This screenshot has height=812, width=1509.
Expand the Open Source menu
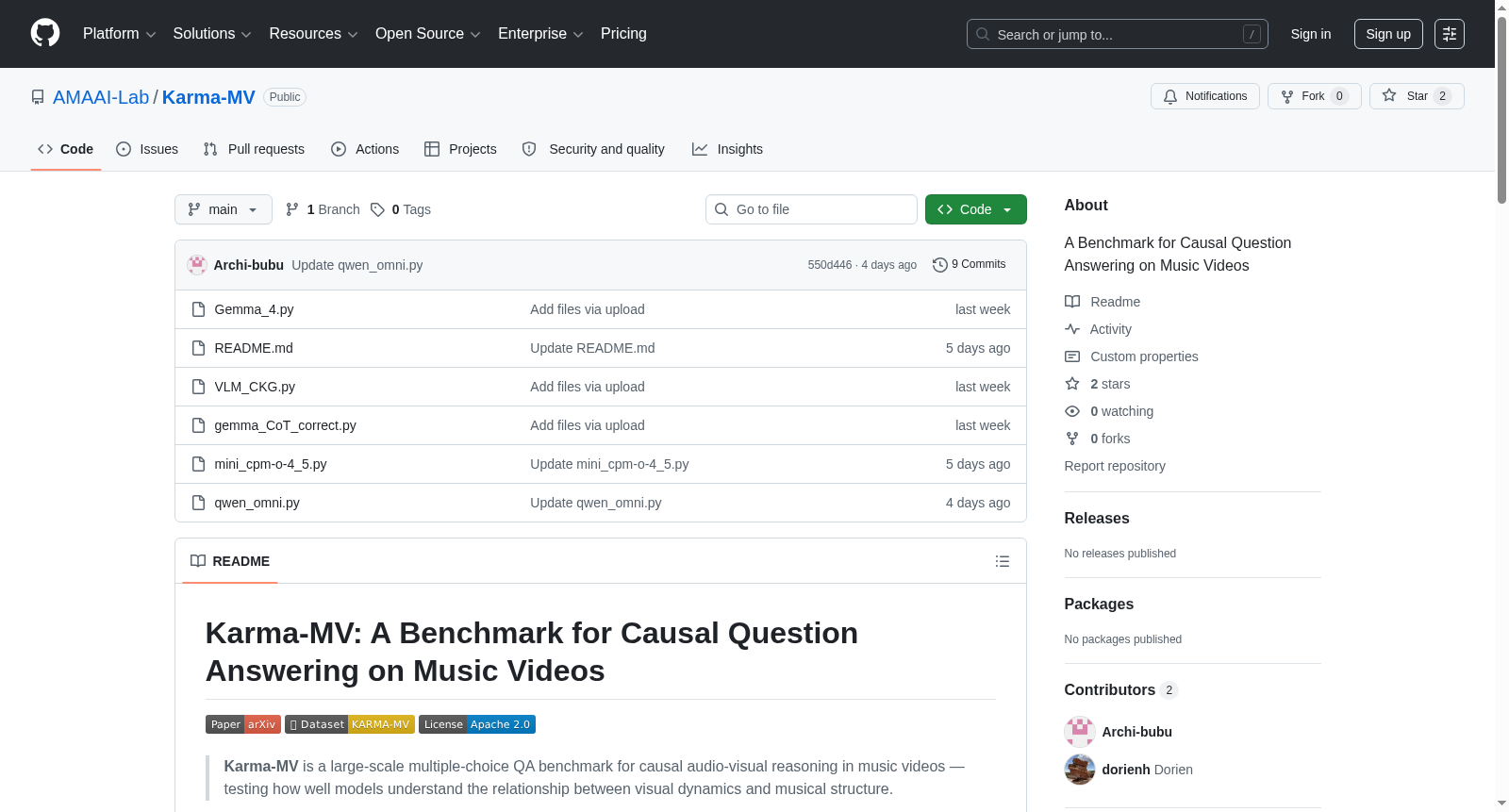coord(428,34)
